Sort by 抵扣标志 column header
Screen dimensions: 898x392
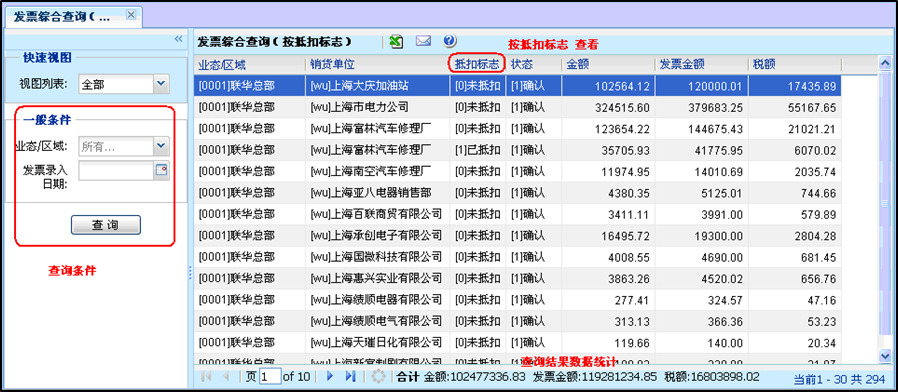(478, 64)
